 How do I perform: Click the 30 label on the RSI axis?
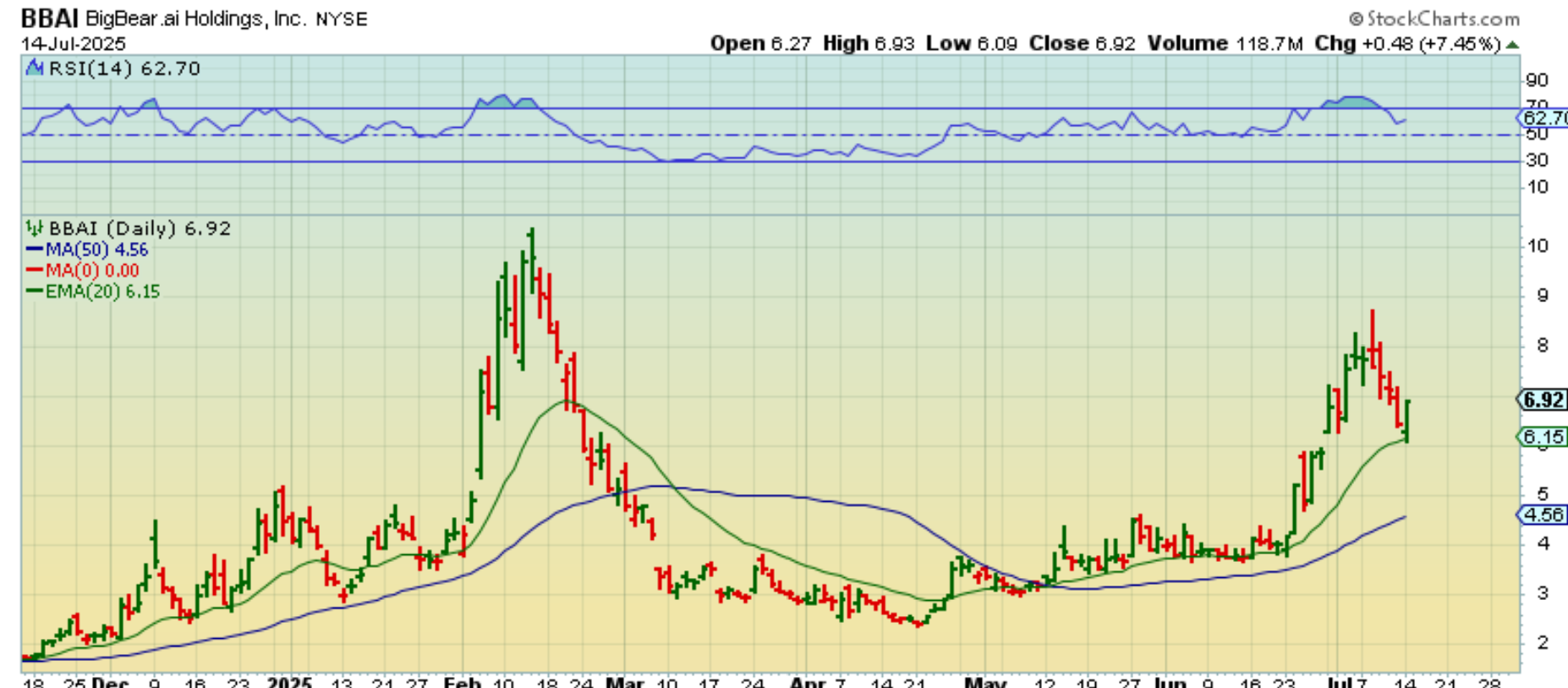pos(1537,160)
